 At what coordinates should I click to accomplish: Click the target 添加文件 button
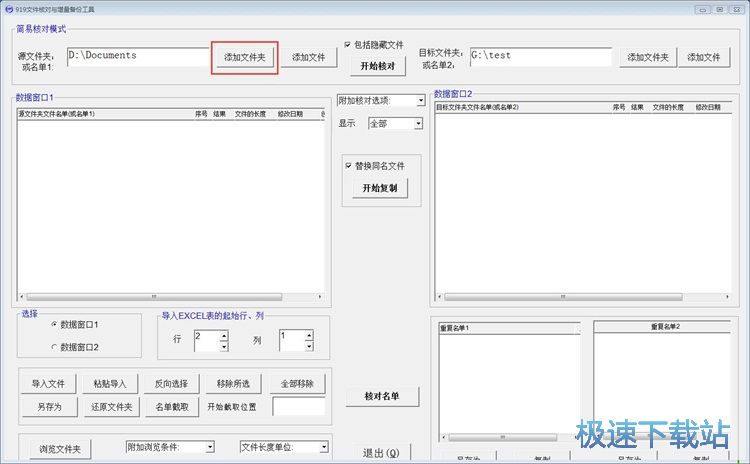tap(704, 57)
